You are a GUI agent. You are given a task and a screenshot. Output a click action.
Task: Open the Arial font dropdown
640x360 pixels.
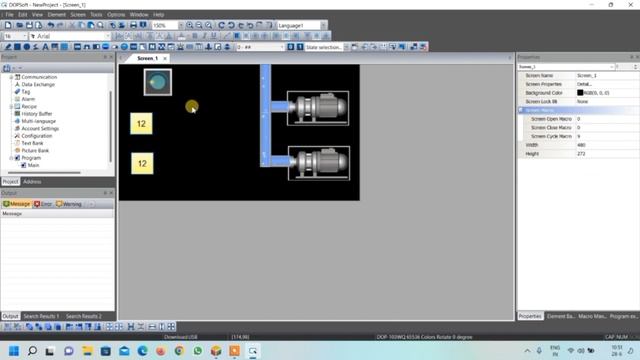[108, 36]
